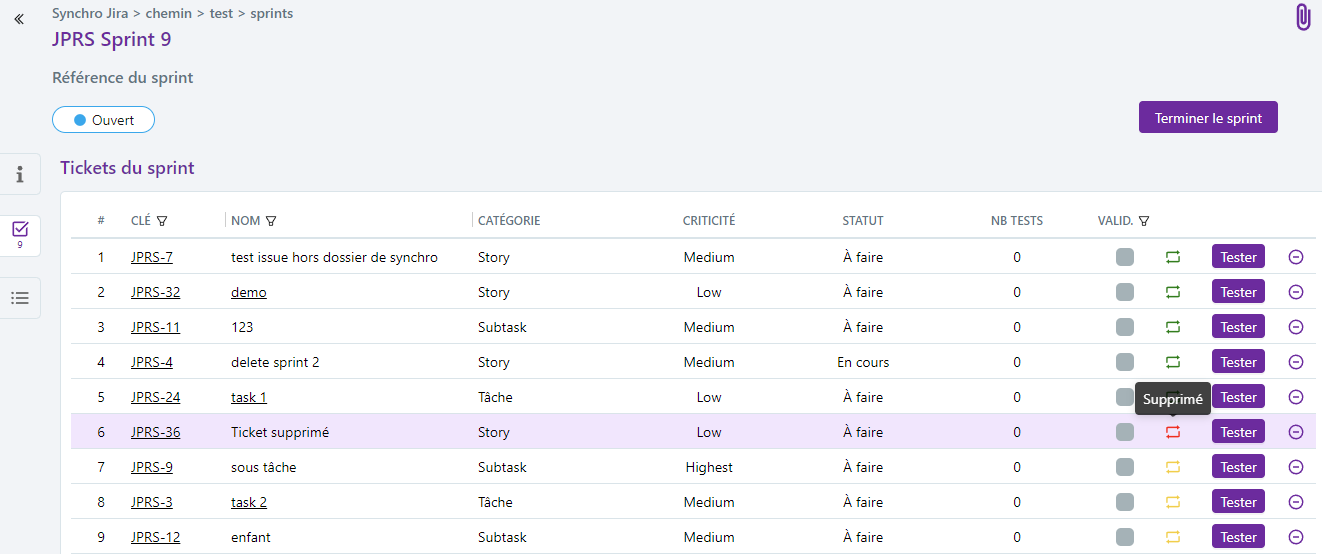1322x554 pixels.
Task: Click the green sync icon for JPRS-11
Action: (1173, 327)
